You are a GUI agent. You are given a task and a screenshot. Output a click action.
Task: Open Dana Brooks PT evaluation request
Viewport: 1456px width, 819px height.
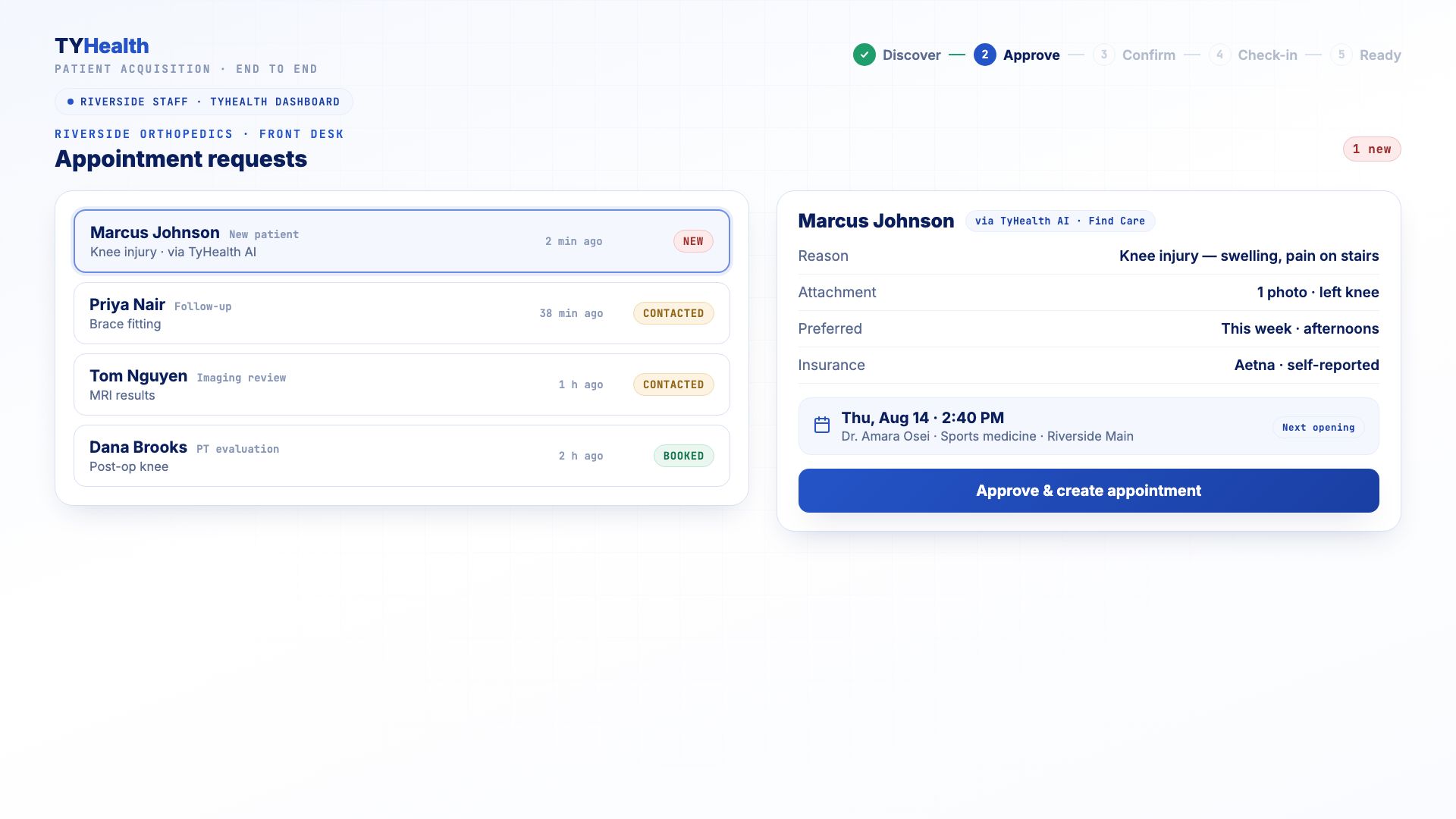402,456
